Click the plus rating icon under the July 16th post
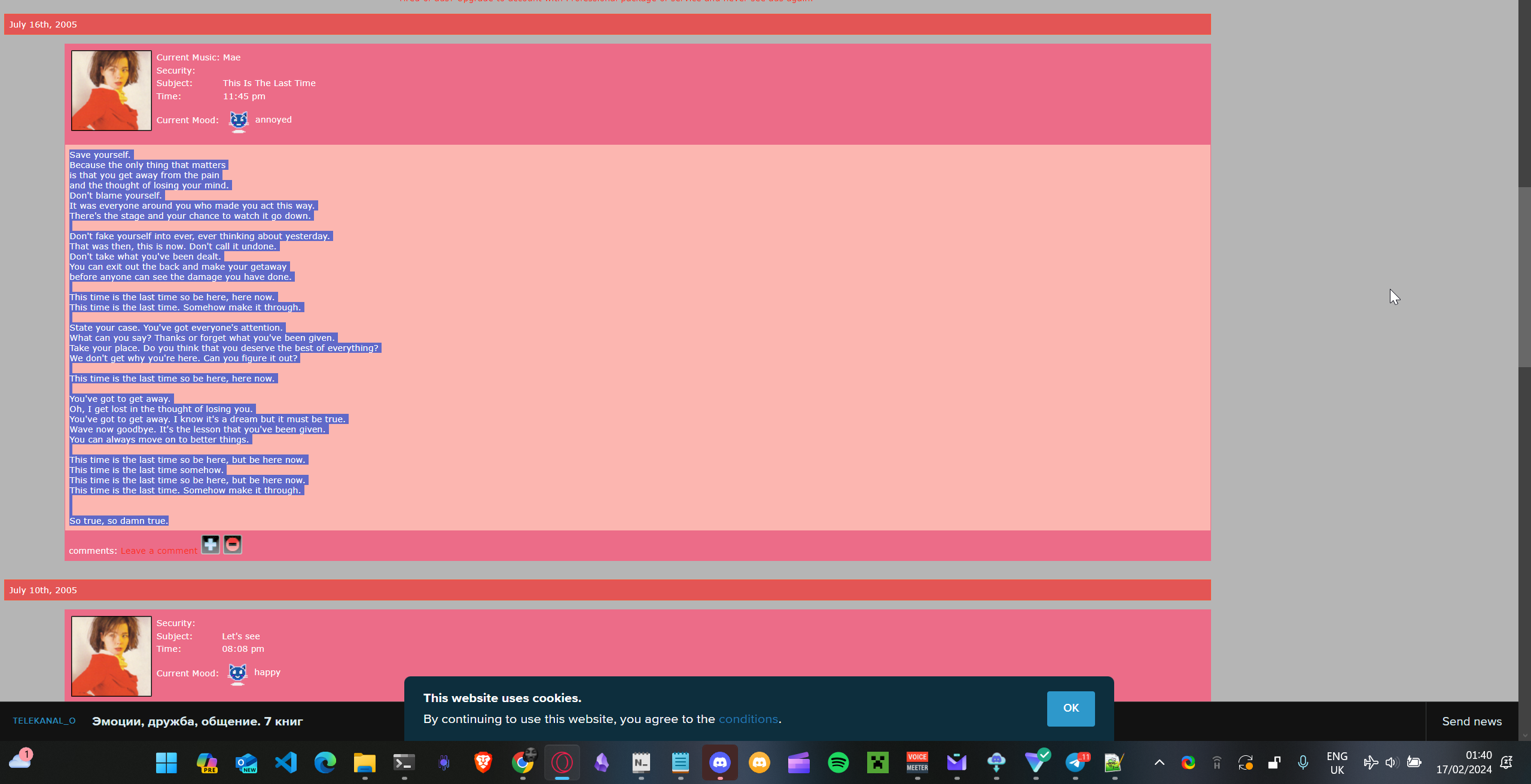Screen dimensions: 1531x784 pos(210,544)
